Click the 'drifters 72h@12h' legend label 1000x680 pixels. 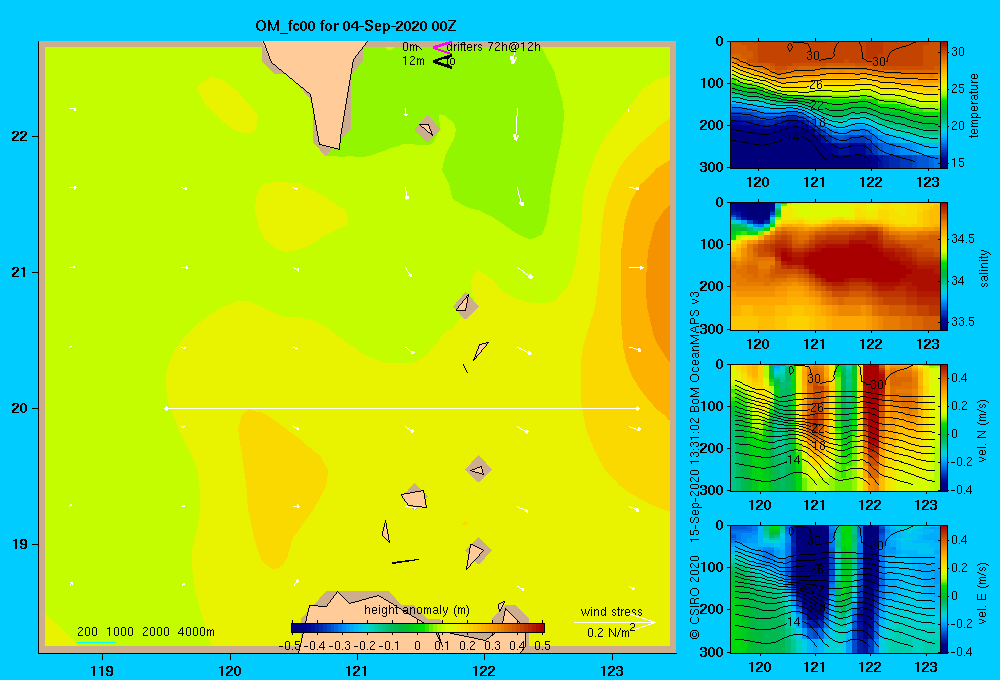[x=494, y=47]
